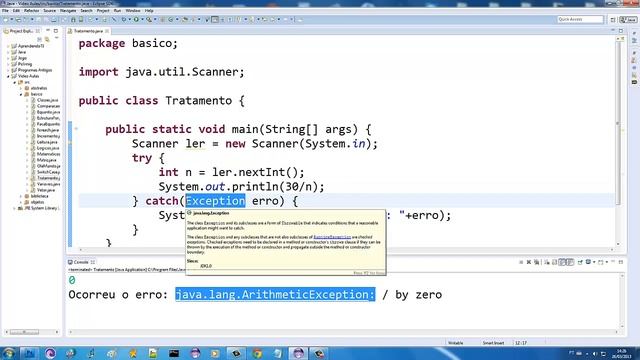The height and width of the screenshot is (360, 640).
Task: Collapse the src folder node
Action: coord(15,82)
